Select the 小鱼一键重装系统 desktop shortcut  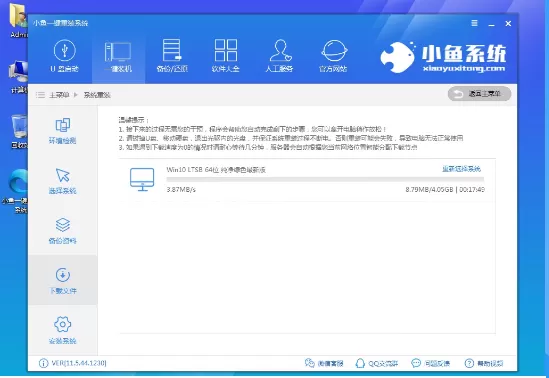(15, 191)
